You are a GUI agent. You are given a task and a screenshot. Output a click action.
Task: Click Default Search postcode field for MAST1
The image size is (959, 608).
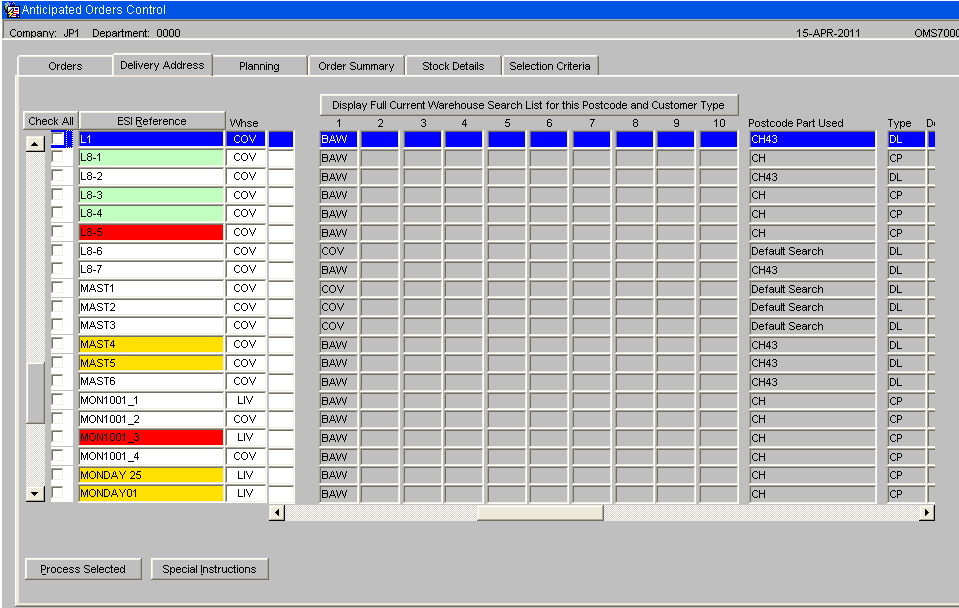click(812, 289)
